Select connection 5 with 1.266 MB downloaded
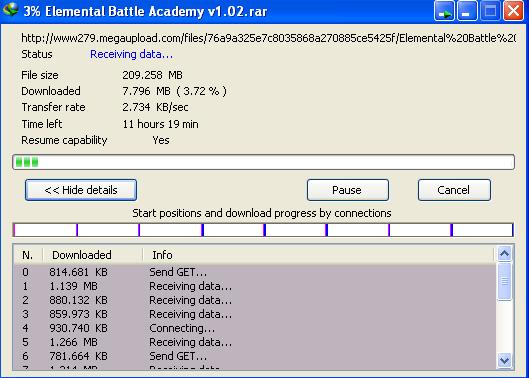This screenshot has height=378, width=529. point(255,342)
